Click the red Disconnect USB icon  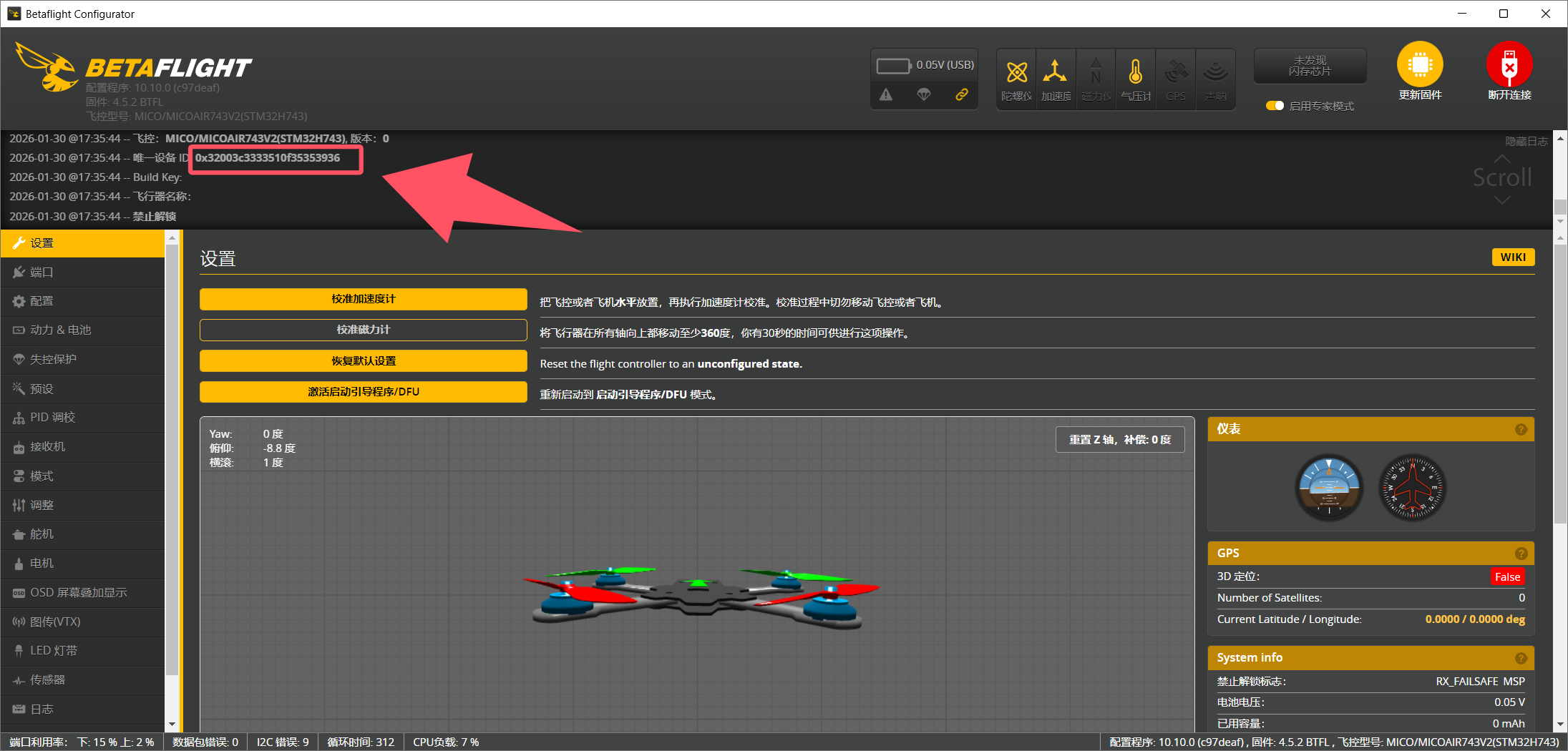(x=1509, y=65)
